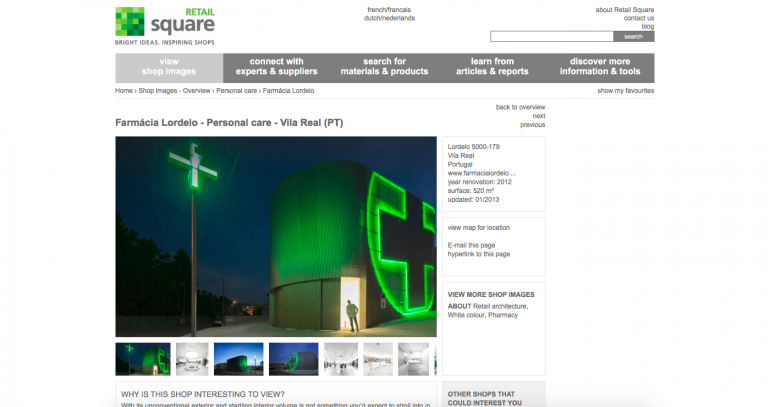Select third thumbnail of building at dusk
Screen dimensions: 770x407
(x=239, y=359)
